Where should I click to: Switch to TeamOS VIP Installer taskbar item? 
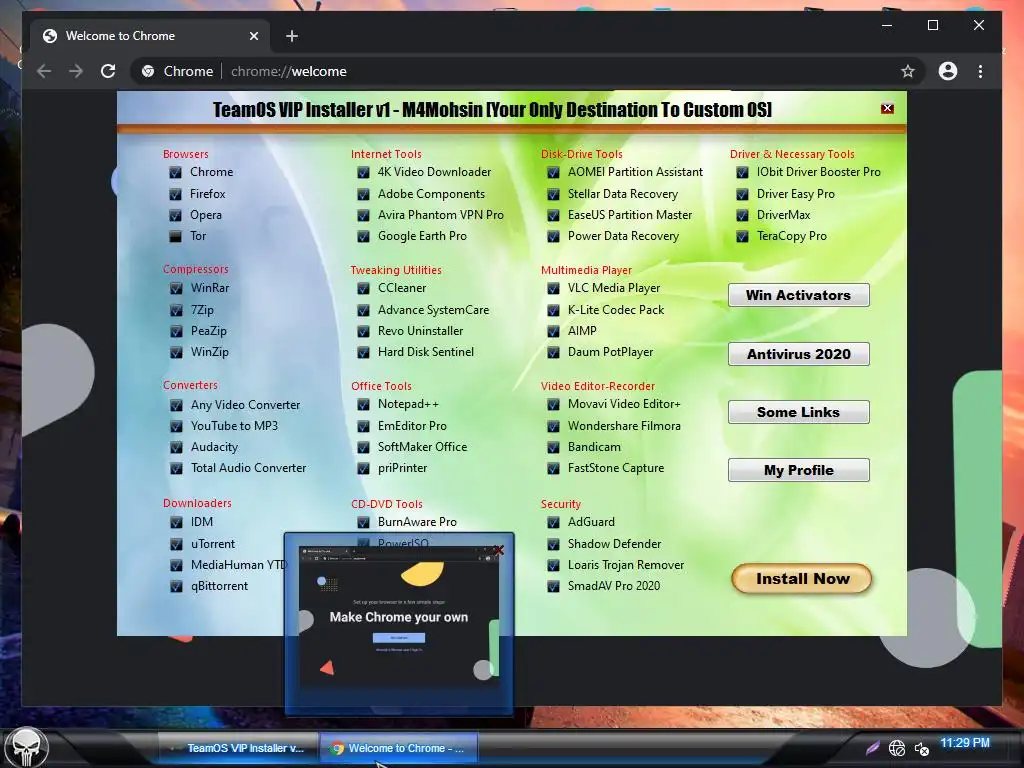238,748
